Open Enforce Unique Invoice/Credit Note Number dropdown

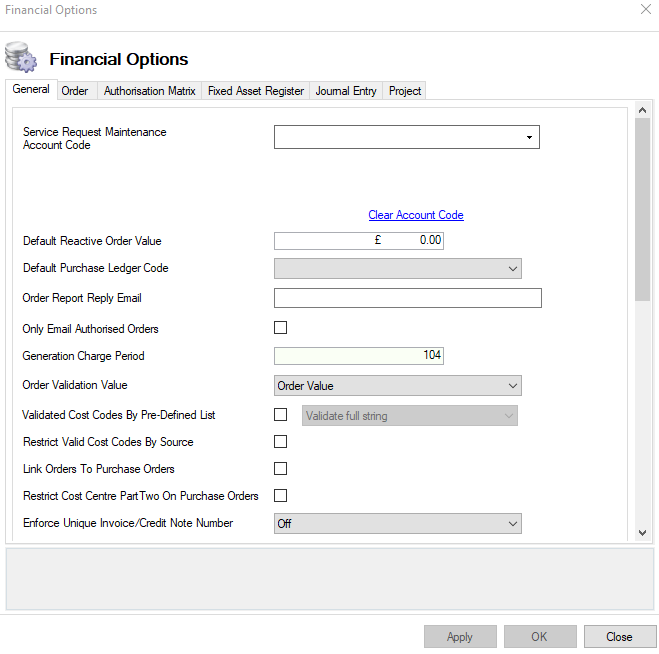coord(512,524)
